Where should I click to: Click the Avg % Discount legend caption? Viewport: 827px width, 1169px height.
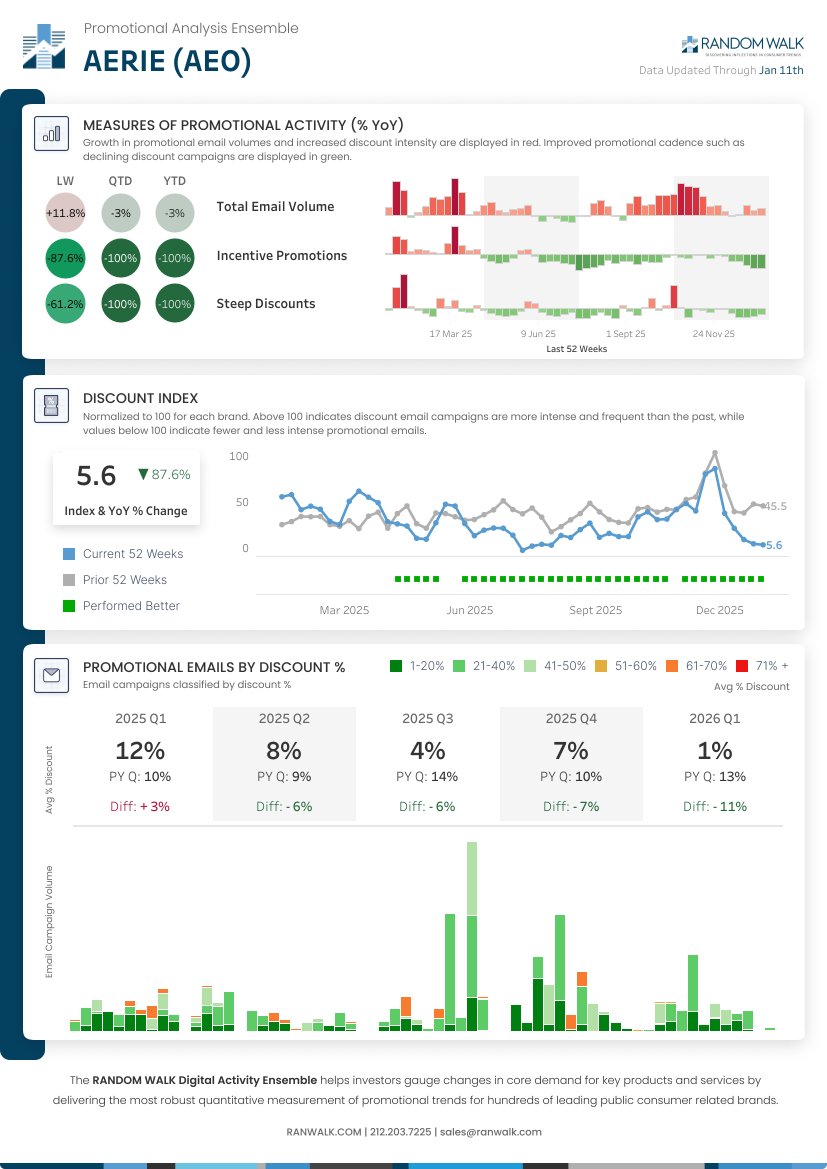click(x=751, y=687)
